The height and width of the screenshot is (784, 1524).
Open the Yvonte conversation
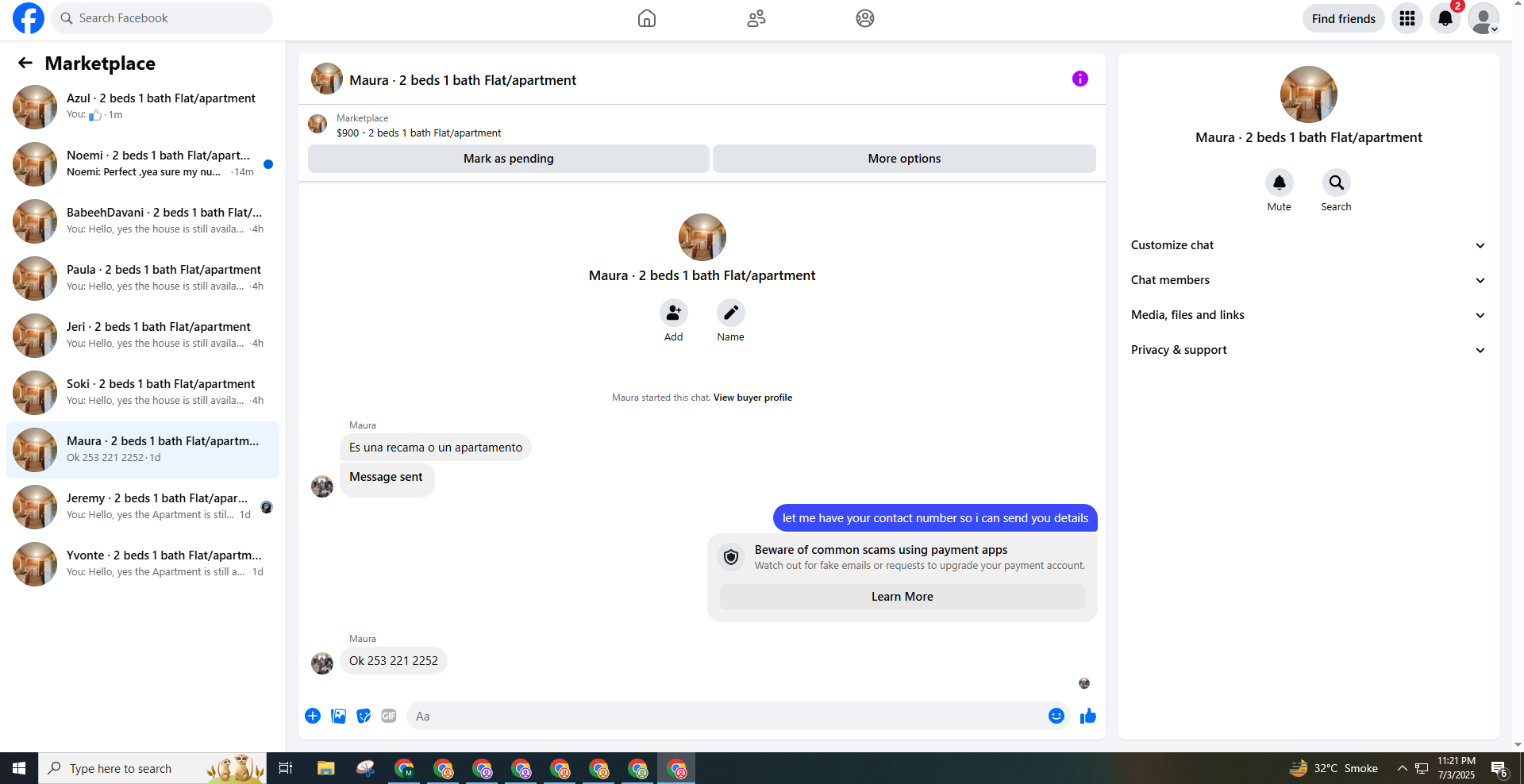[143, 564]
